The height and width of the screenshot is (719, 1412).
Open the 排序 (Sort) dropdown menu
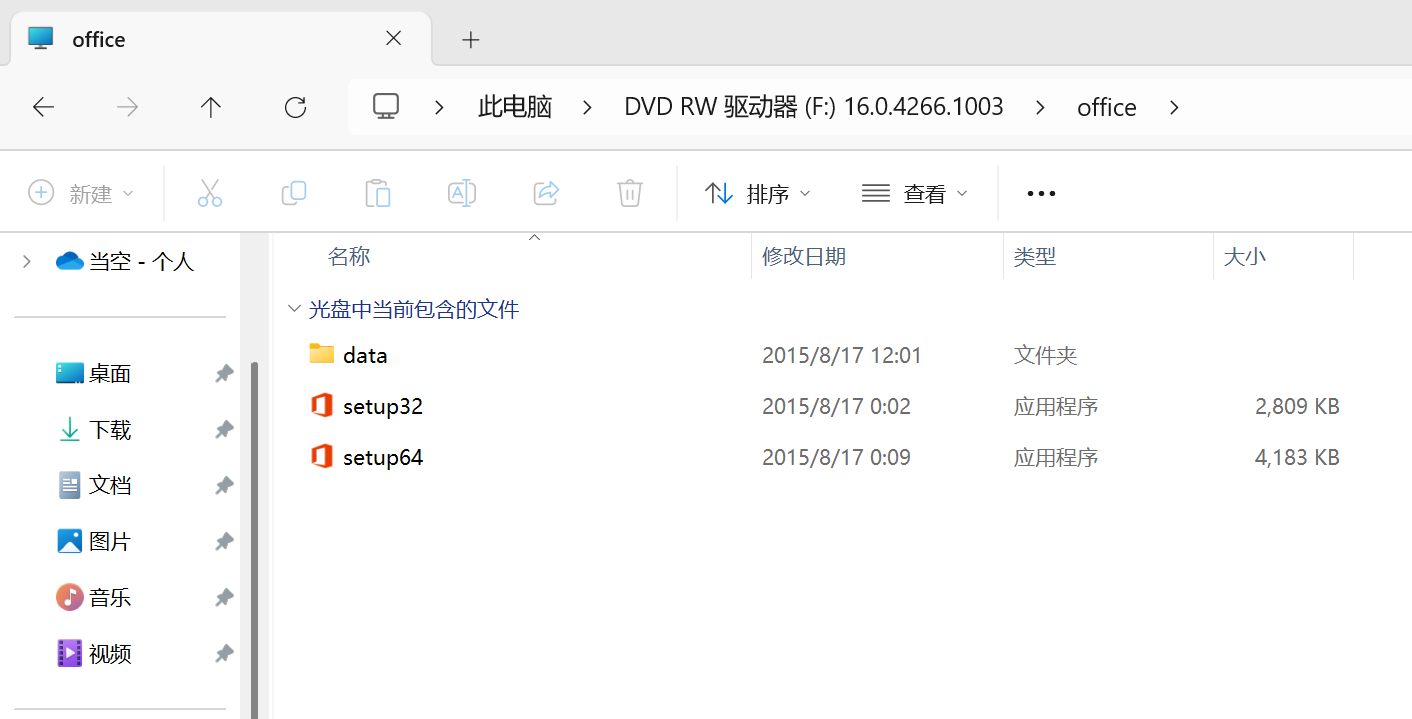pyautogui.click(x=757, y=193)
